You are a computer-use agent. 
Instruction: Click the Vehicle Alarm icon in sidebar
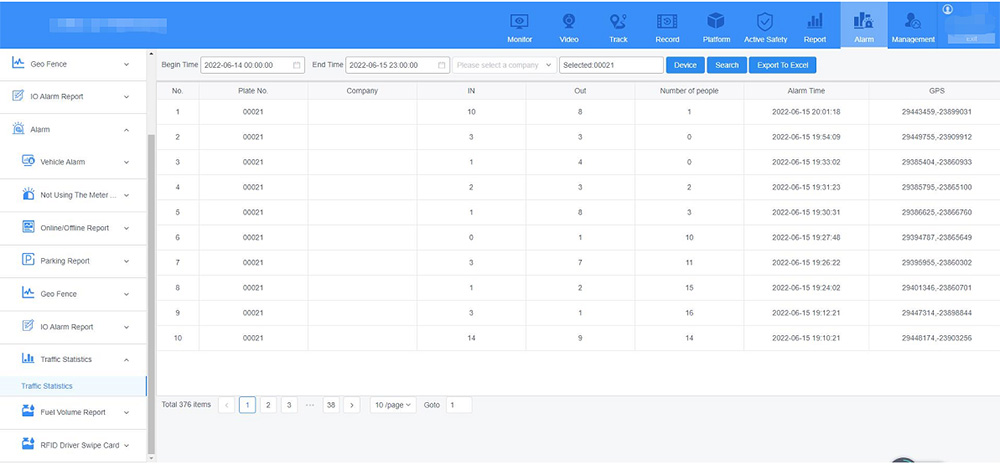28,161
